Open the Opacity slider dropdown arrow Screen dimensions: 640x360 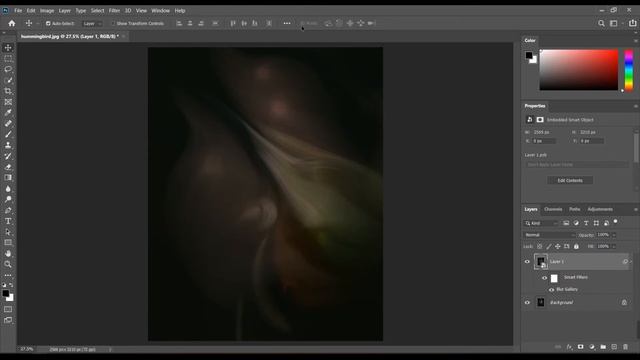(614, 235)
